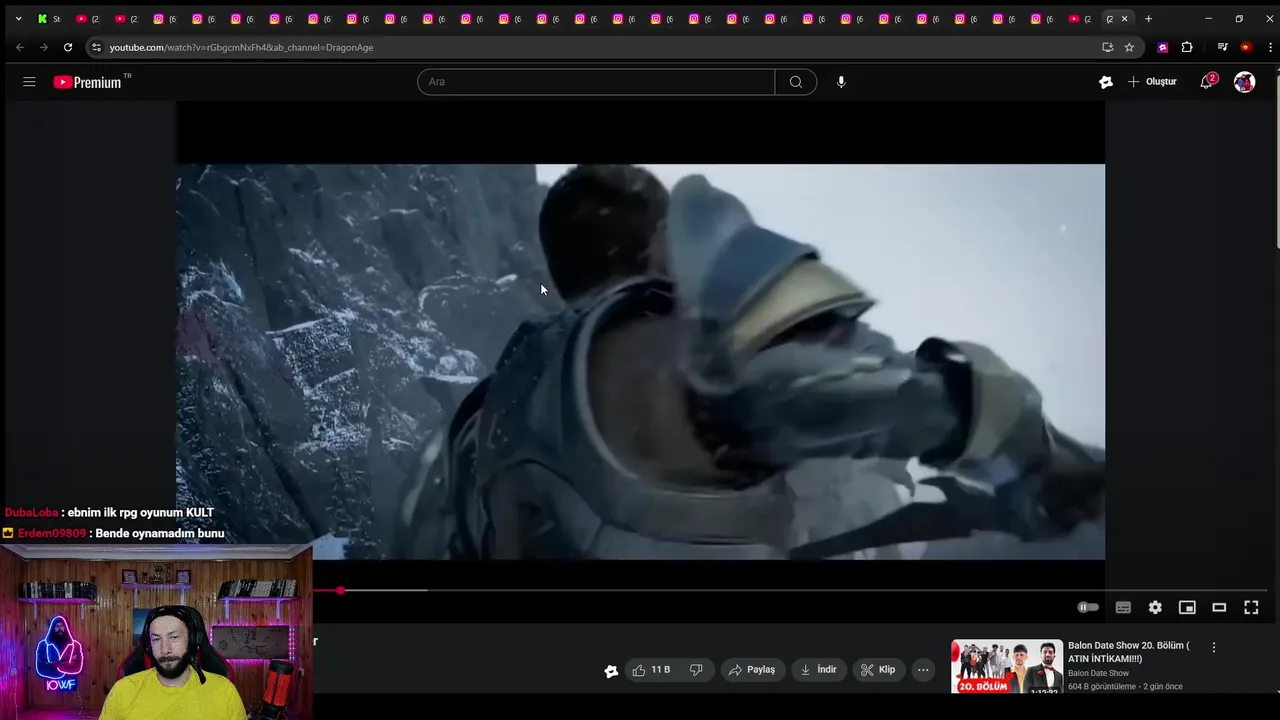Open the Chrome three-dot menu
This screenshot has width=1280, height=720.
pyautogui.click(x=1270, y=47)
